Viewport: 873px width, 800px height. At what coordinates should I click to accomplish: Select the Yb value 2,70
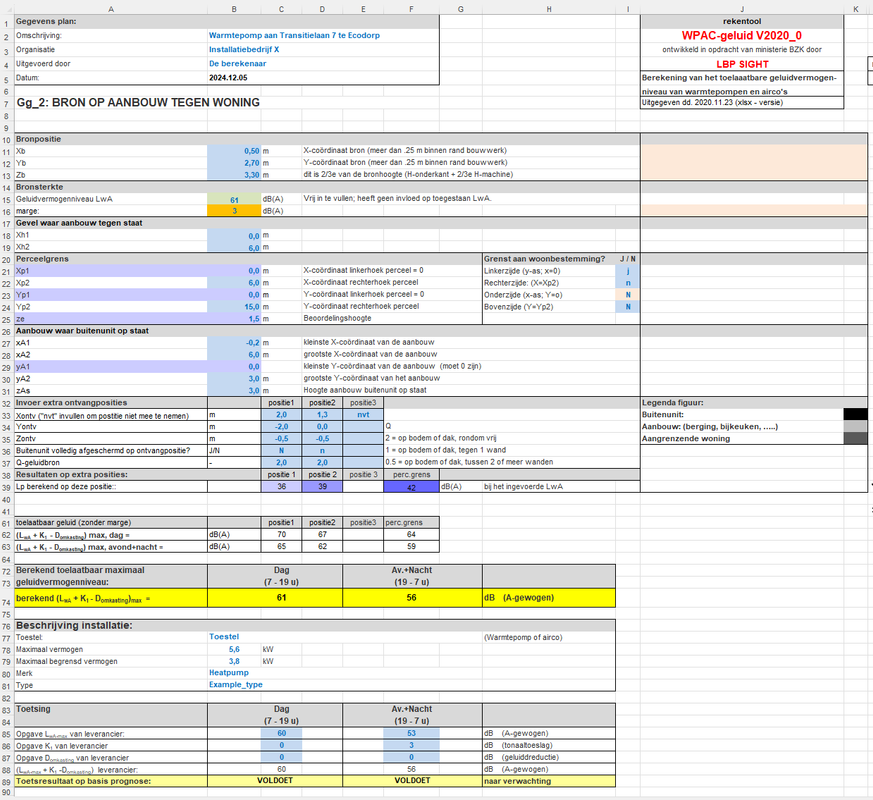click(234, 163)
